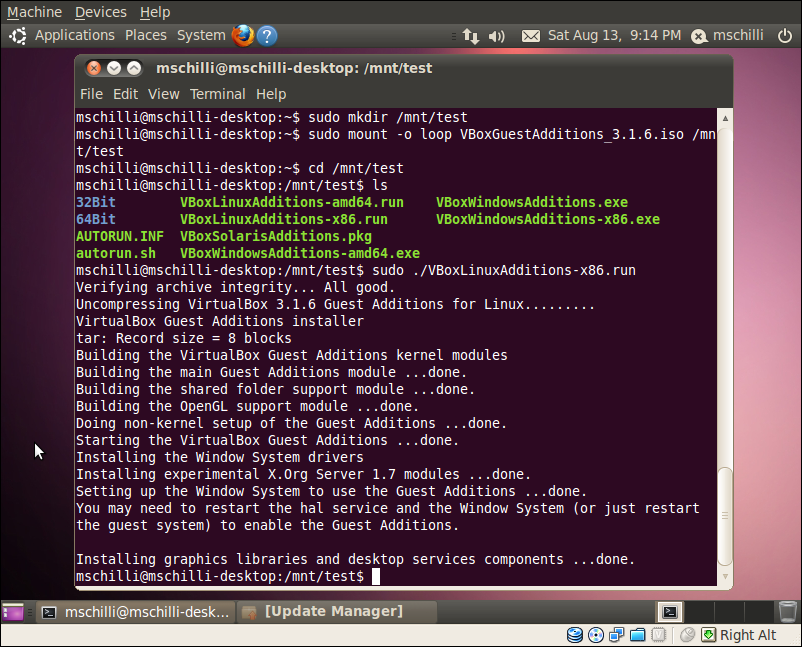Viewport: 802px width, 647px height.
Task: Click the 'tar: Record size = 8 blocks' line
Action: 184,338
